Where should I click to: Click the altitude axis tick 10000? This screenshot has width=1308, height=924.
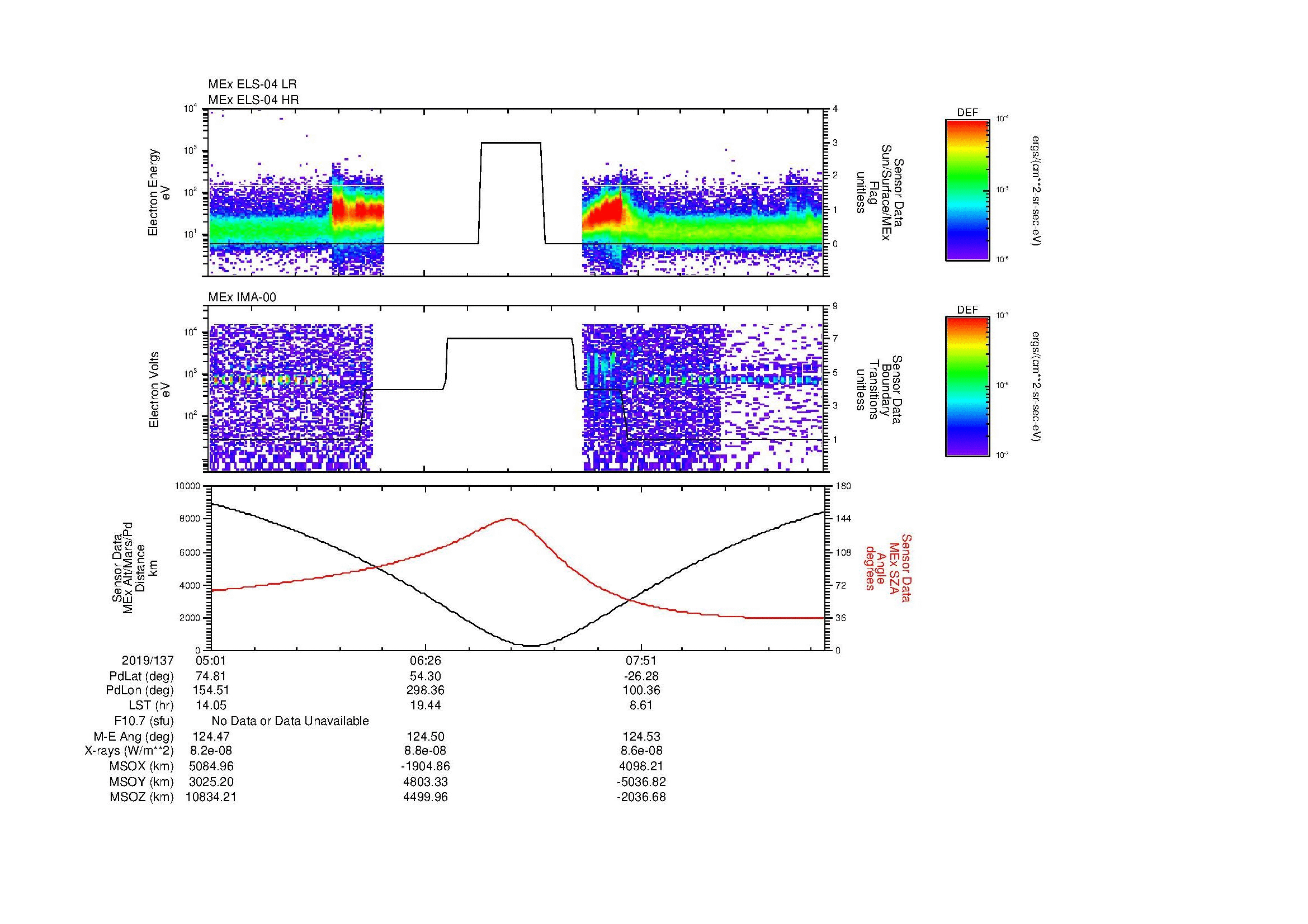(187, 486)
